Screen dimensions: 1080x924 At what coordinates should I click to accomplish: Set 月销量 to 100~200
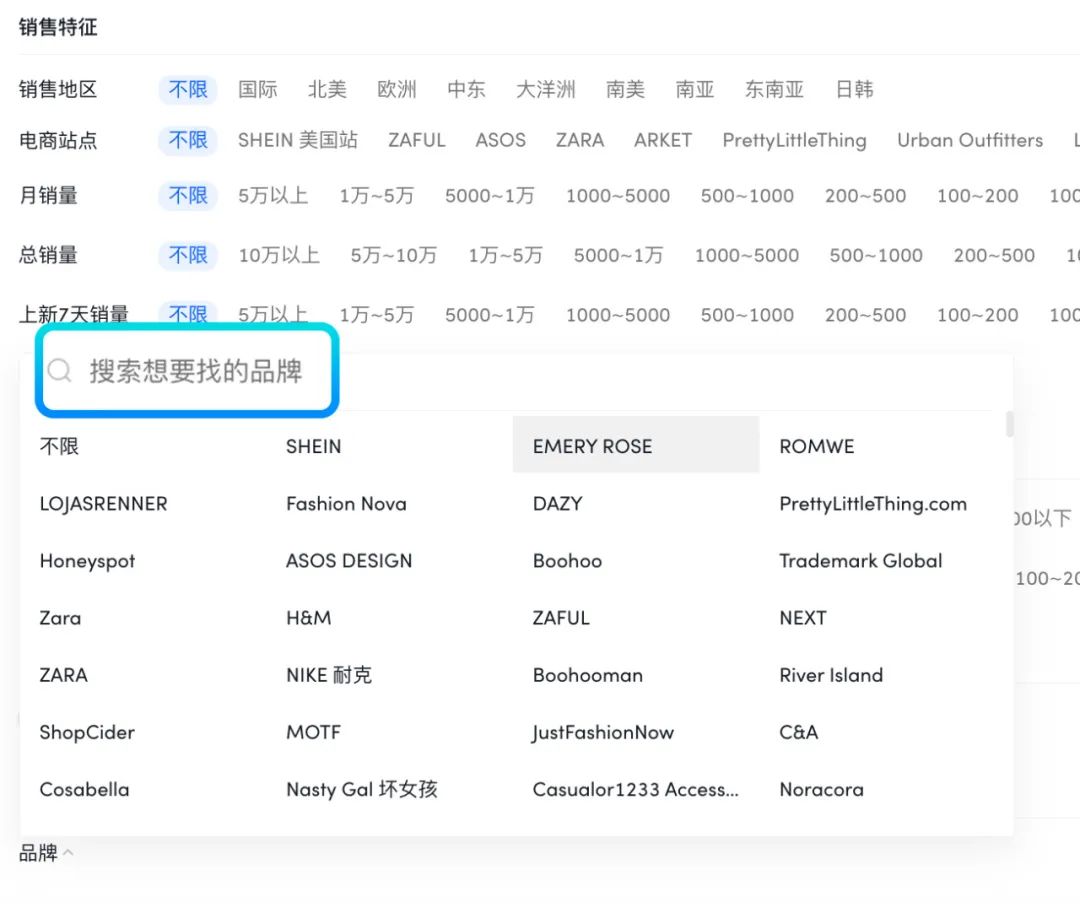(x=977, y=196)
